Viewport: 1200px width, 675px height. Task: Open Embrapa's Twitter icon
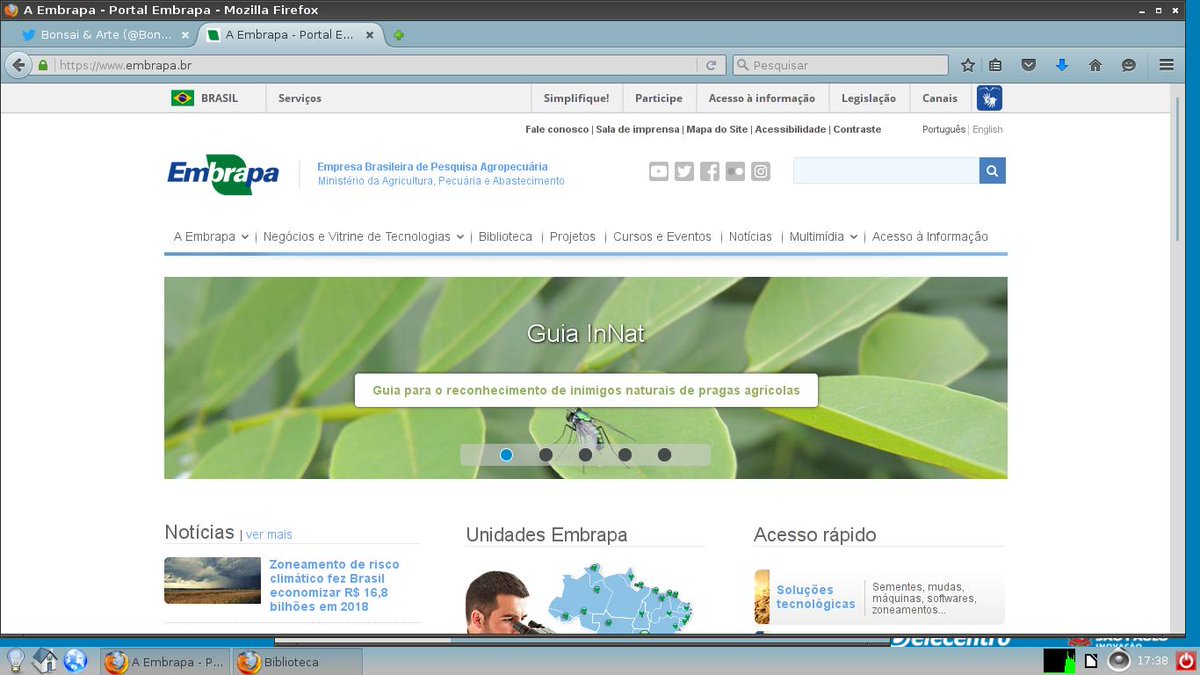click(x=684, y=171)
